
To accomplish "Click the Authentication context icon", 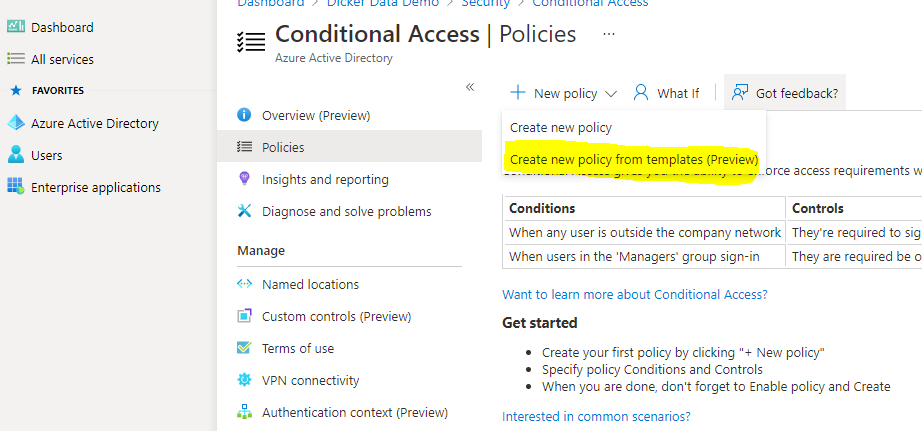I will (x=244, y=412).
